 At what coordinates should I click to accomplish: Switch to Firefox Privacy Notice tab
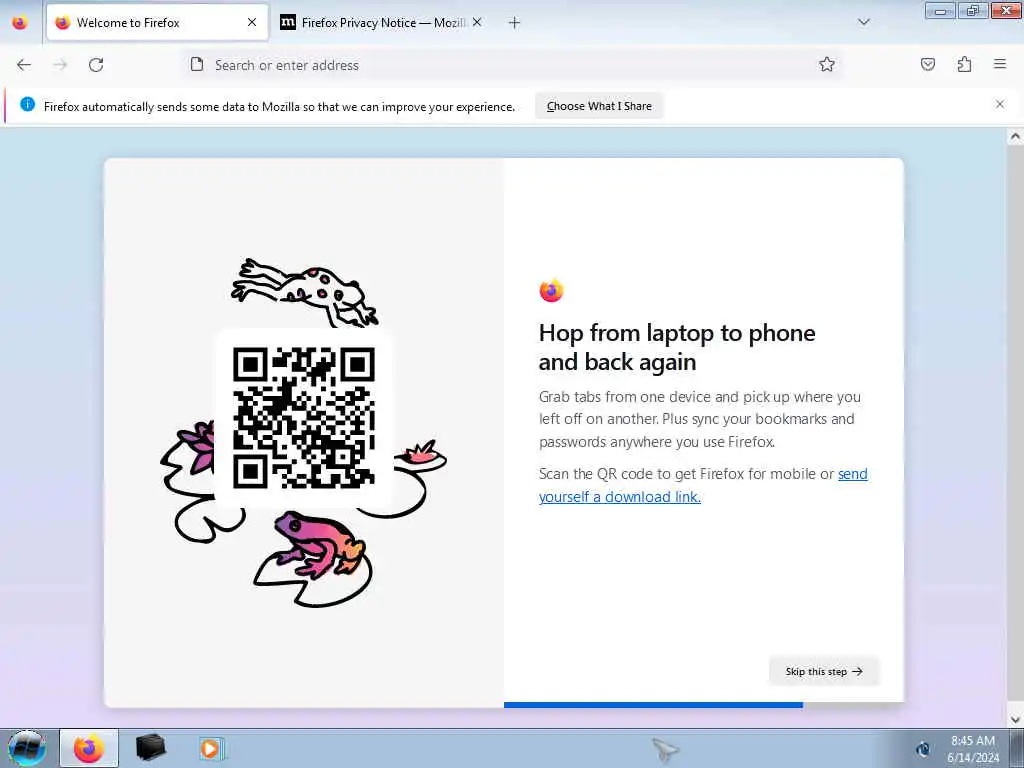click(x=382, y=22)
